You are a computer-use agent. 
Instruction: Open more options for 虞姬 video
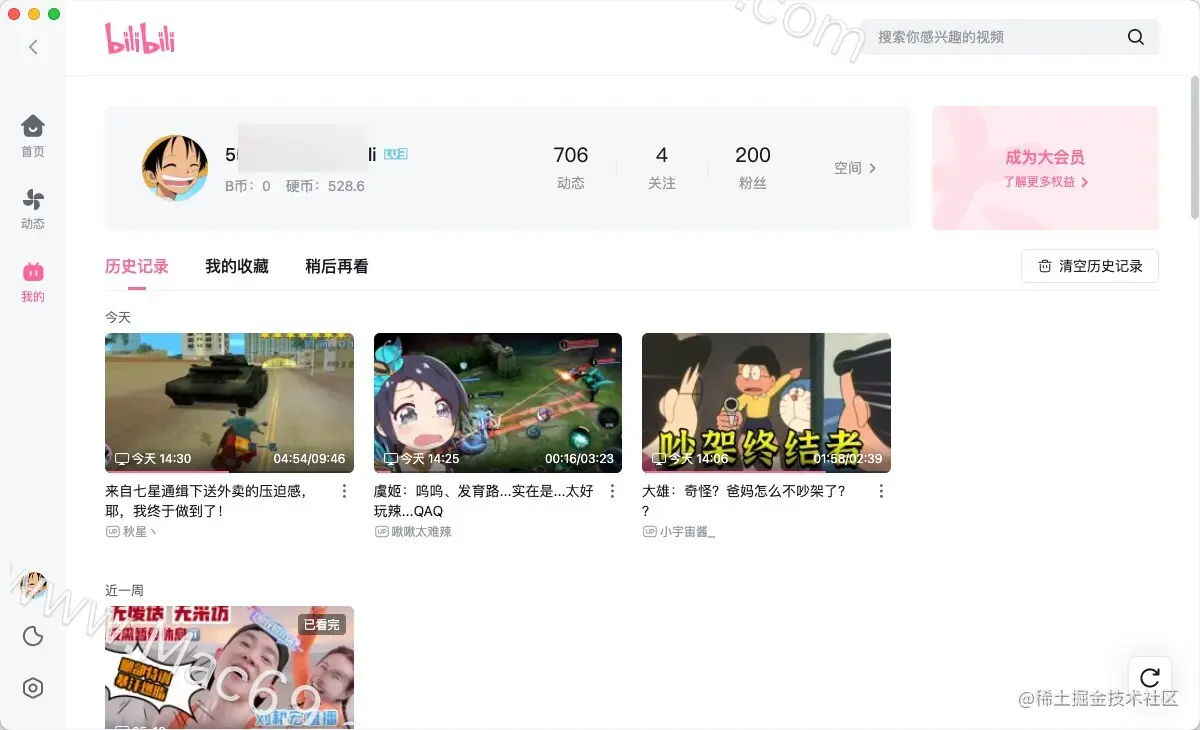613,491
